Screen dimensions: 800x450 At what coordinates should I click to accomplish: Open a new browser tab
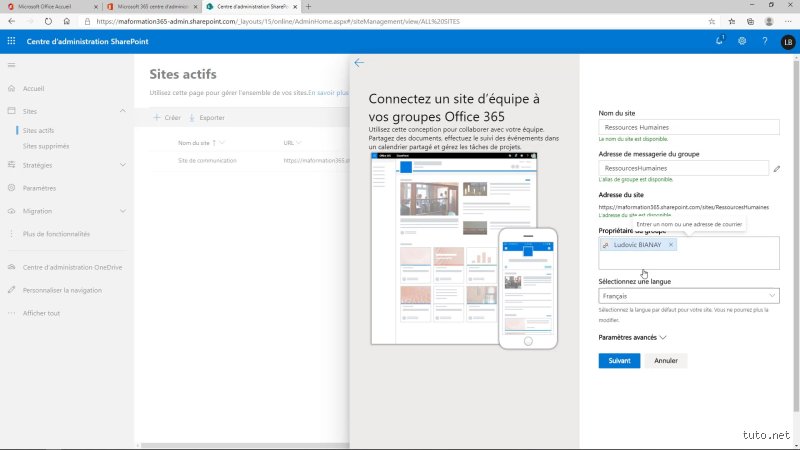pos(308,7)
